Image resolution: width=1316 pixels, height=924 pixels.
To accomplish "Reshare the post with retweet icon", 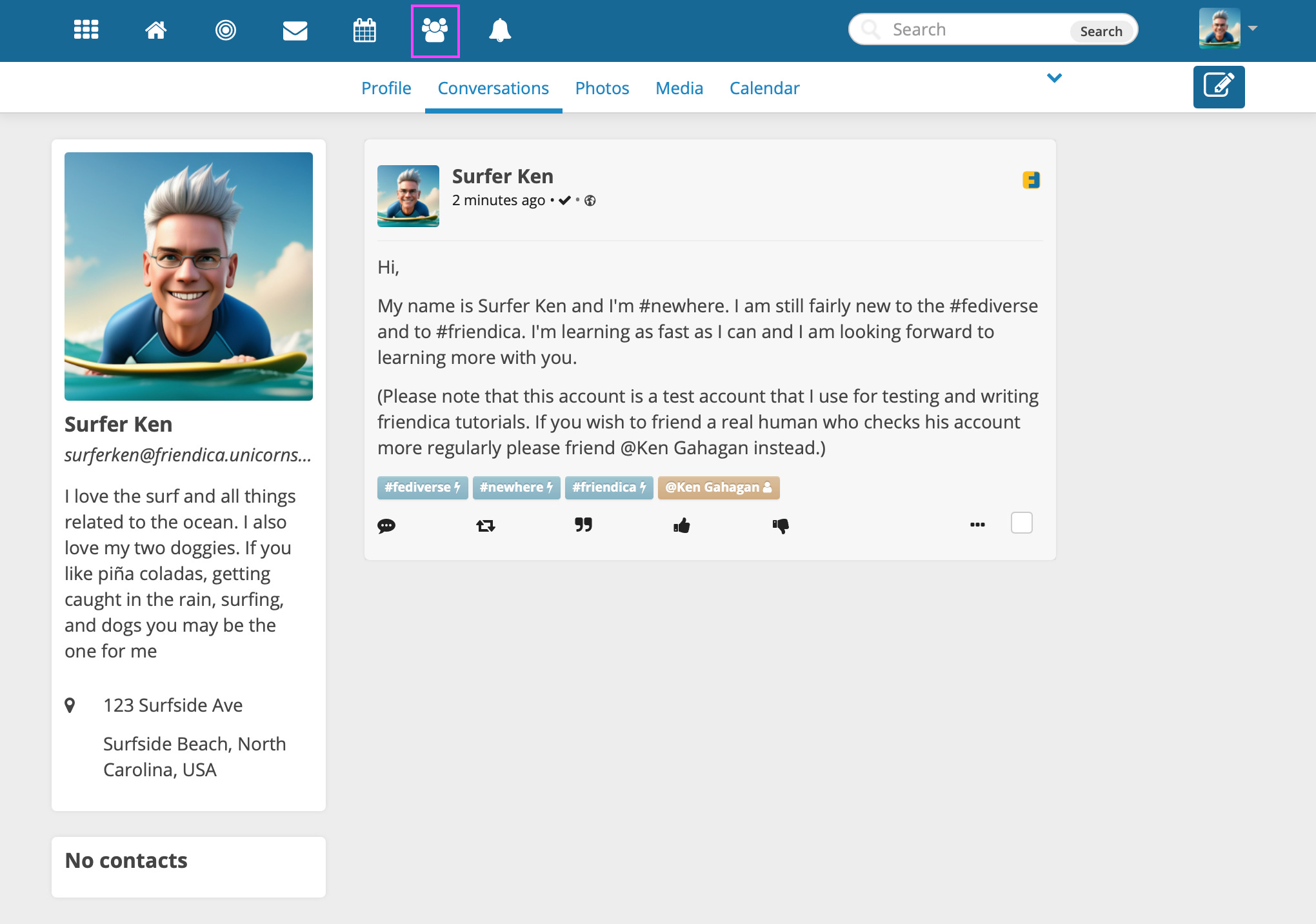I will (486, 525).
